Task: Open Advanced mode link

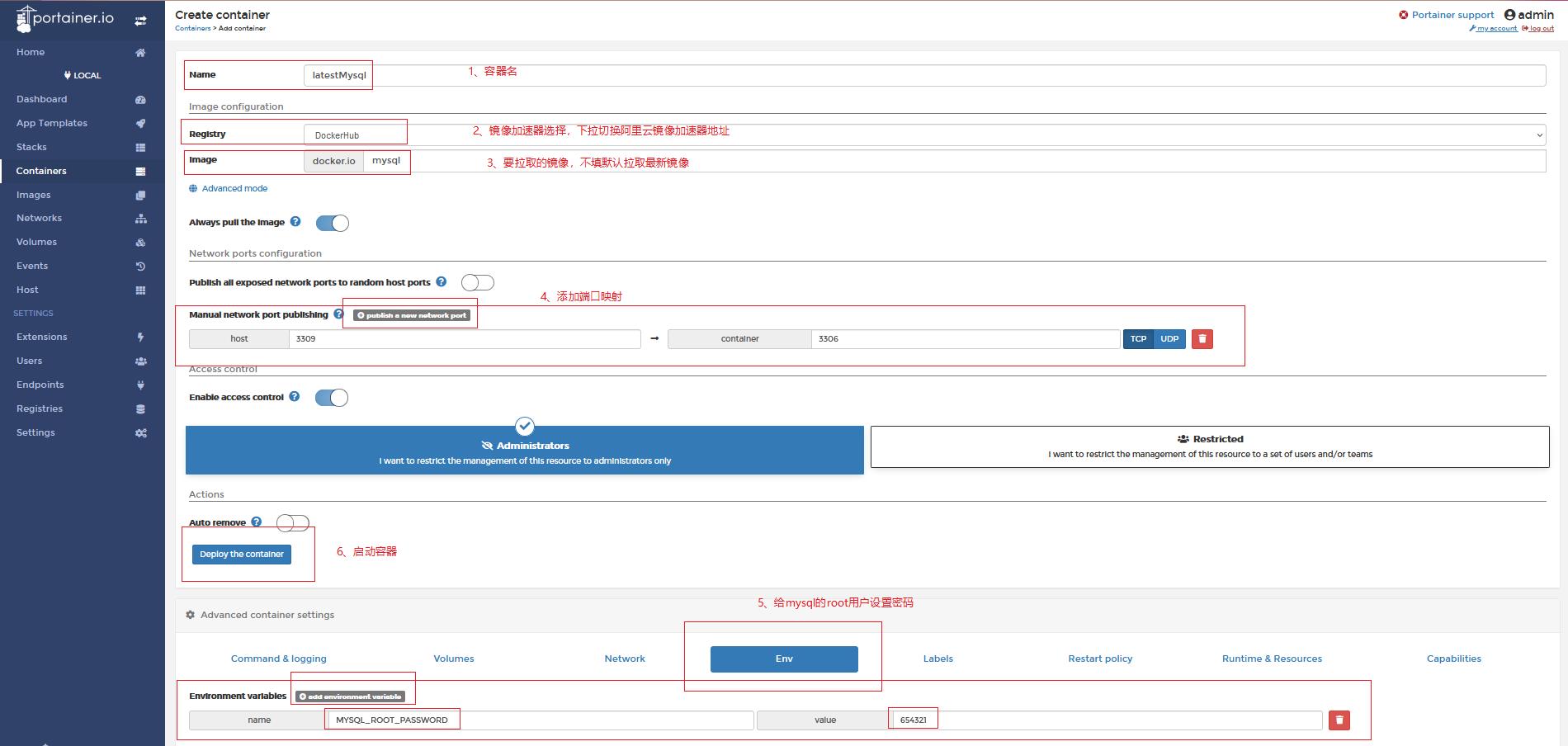Action: click(x=229, y=189)
